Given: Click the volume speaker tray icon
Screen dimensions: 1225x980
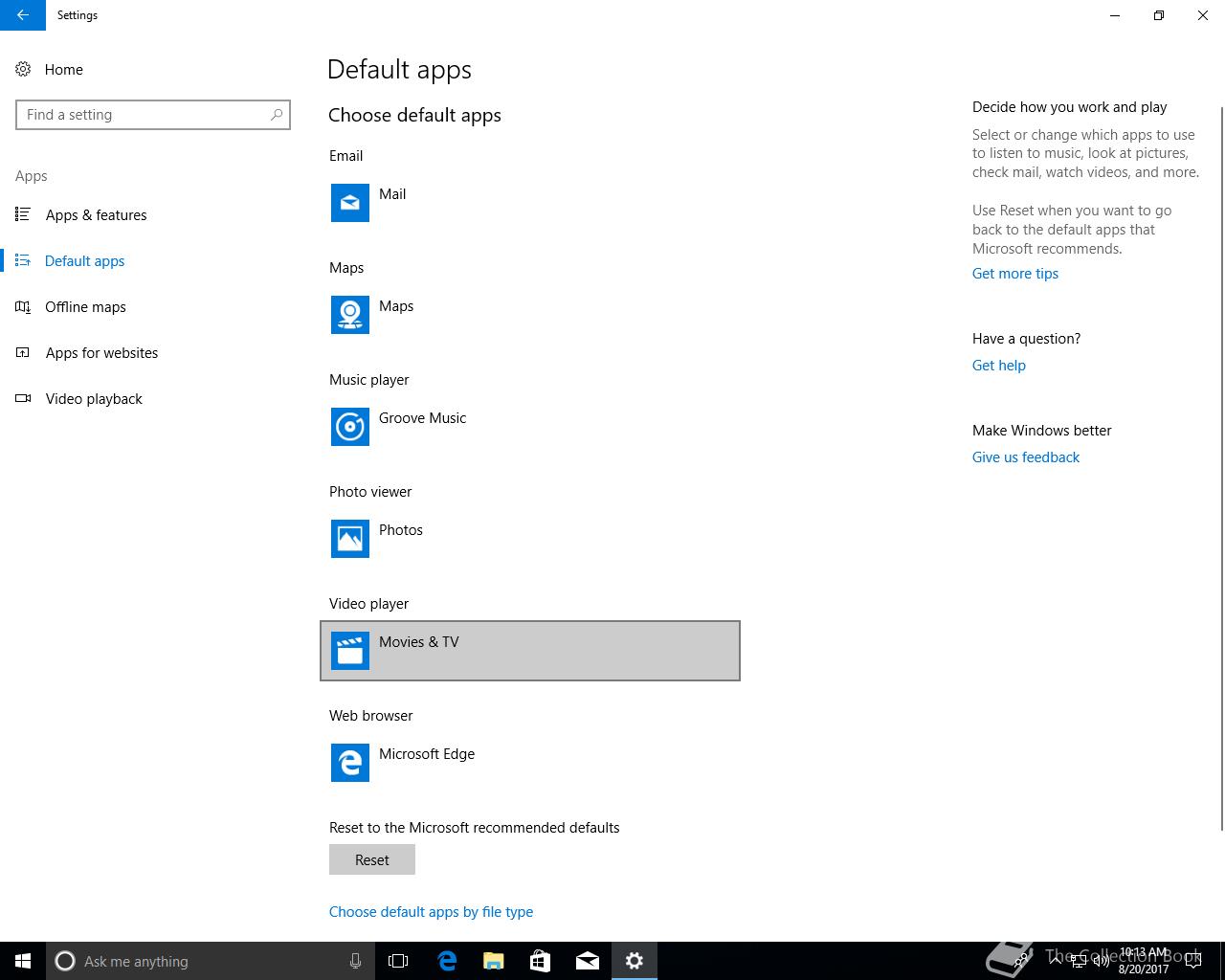Looking at the screenshot, I should pos(1101,962).
